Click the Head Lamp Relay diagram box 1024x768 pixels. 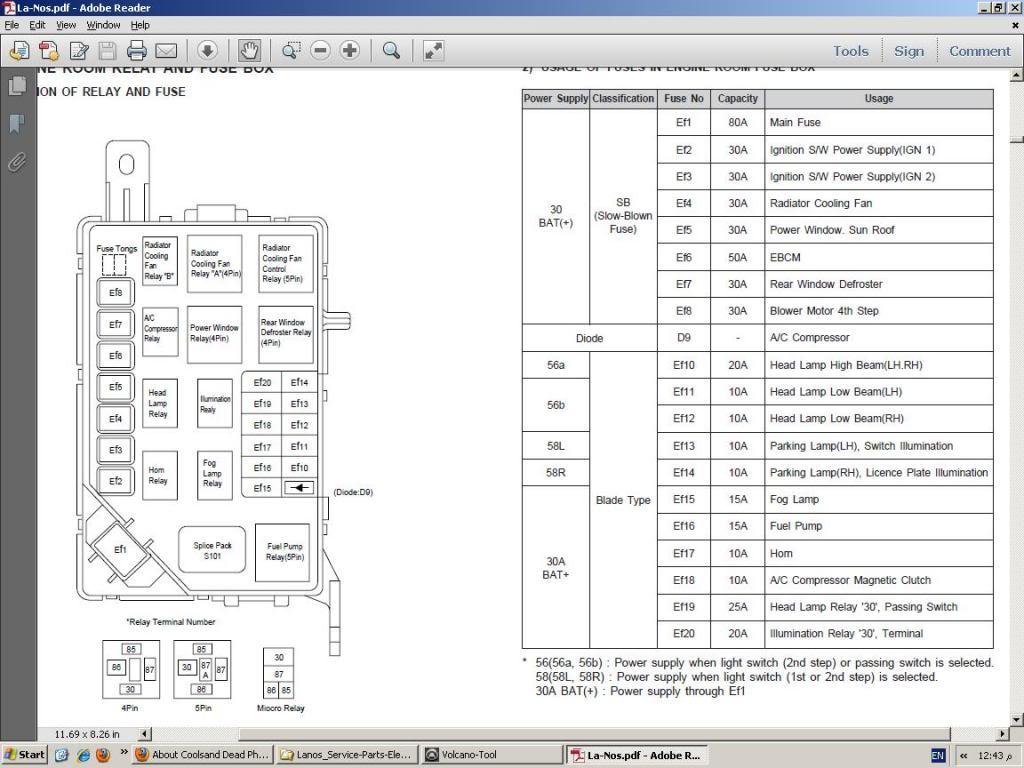pyautogui.click(x=159, y=404)
